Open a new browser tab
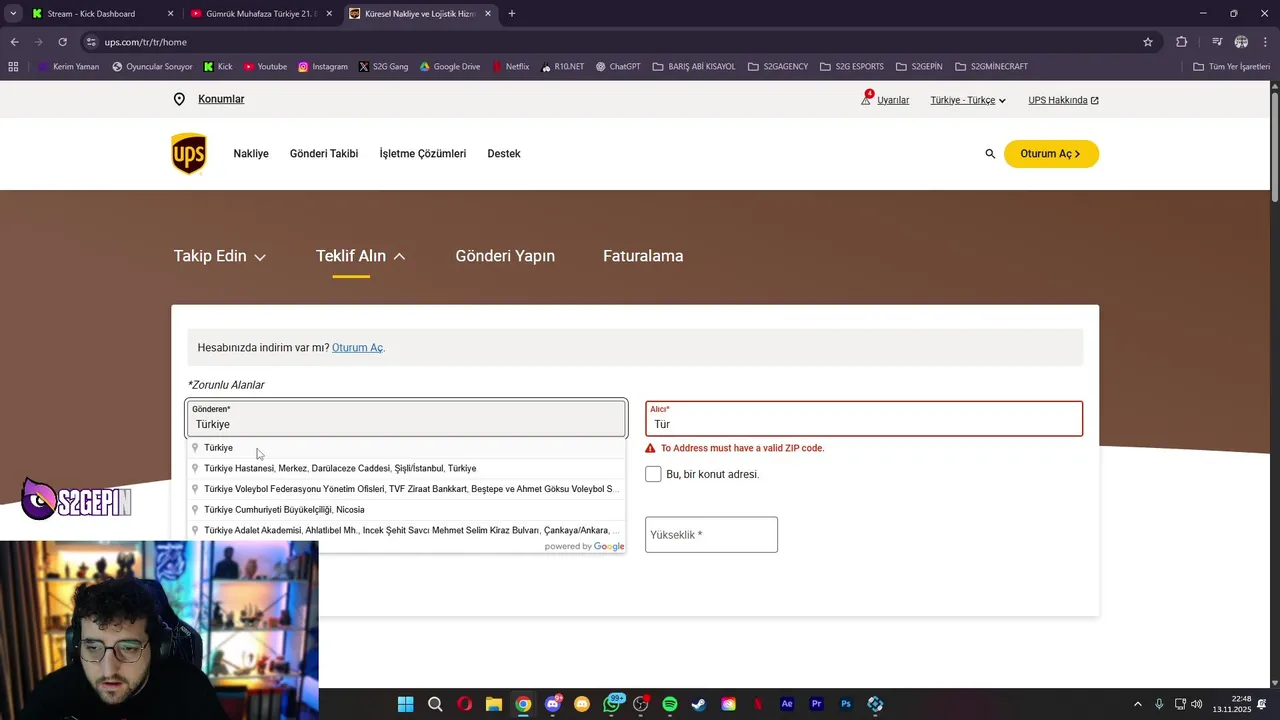 pyautogui.click(x=512, y=14)
